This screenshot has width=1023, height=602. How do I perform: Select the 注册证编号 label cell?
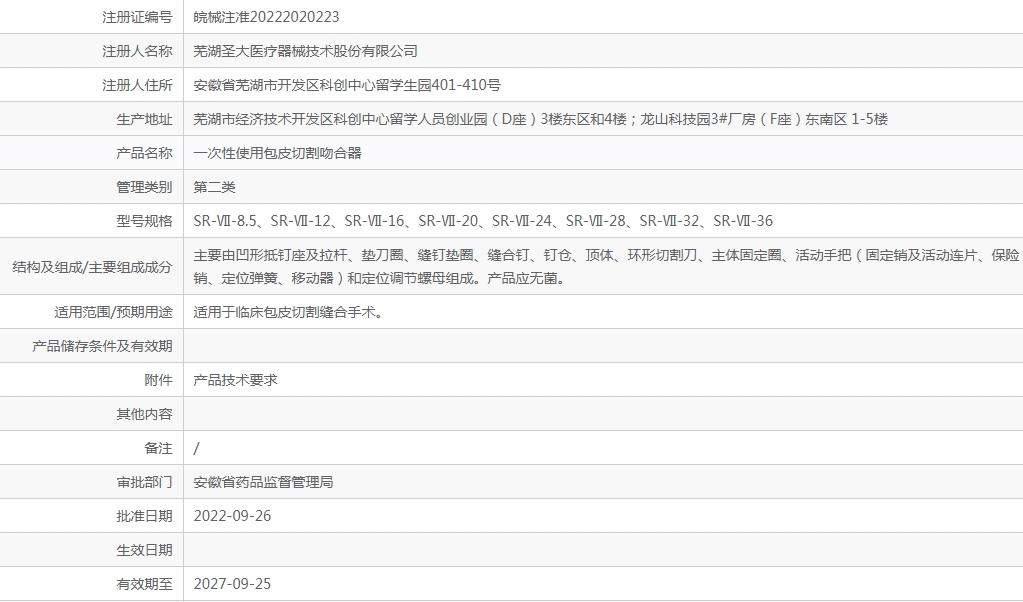pos(137,17)
